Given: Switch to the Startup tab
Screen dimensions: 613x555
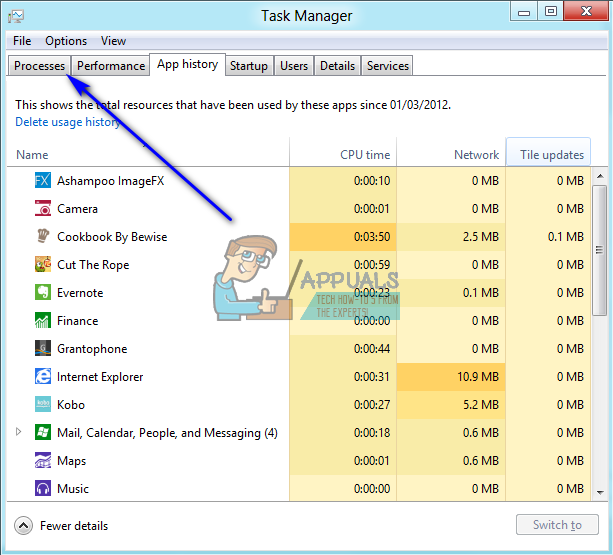Looking at the screenshot, I should point(249,66).
